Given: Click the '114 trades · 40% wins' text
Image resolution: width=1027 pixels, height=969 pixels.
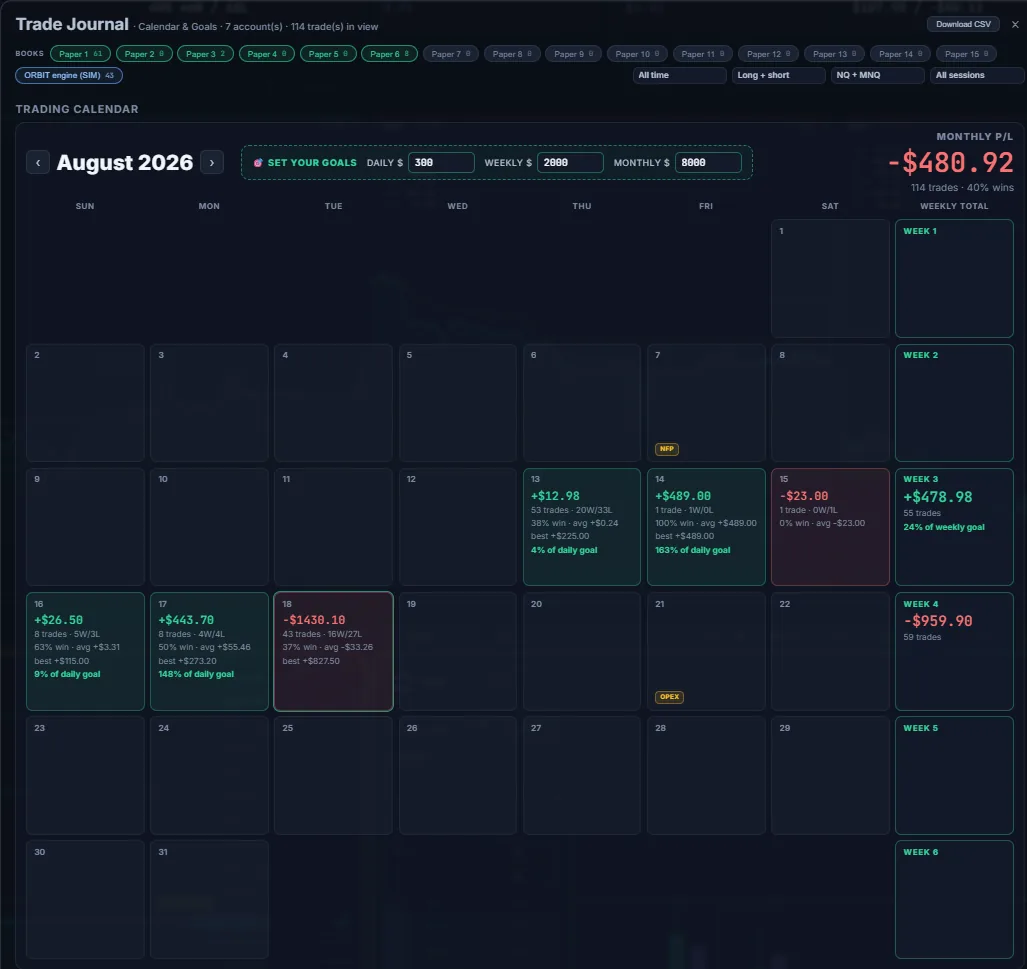Looking at the screenshot, I should pyautogui.click(x=962, y=187).
